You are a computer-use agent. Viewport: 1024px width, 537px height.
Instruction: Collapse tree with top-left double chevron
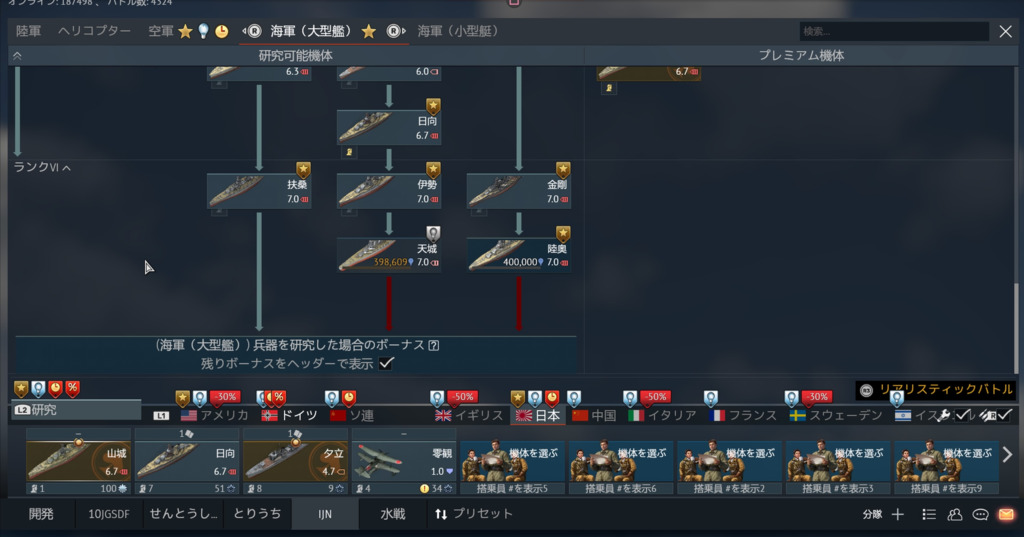coord(18,56)
